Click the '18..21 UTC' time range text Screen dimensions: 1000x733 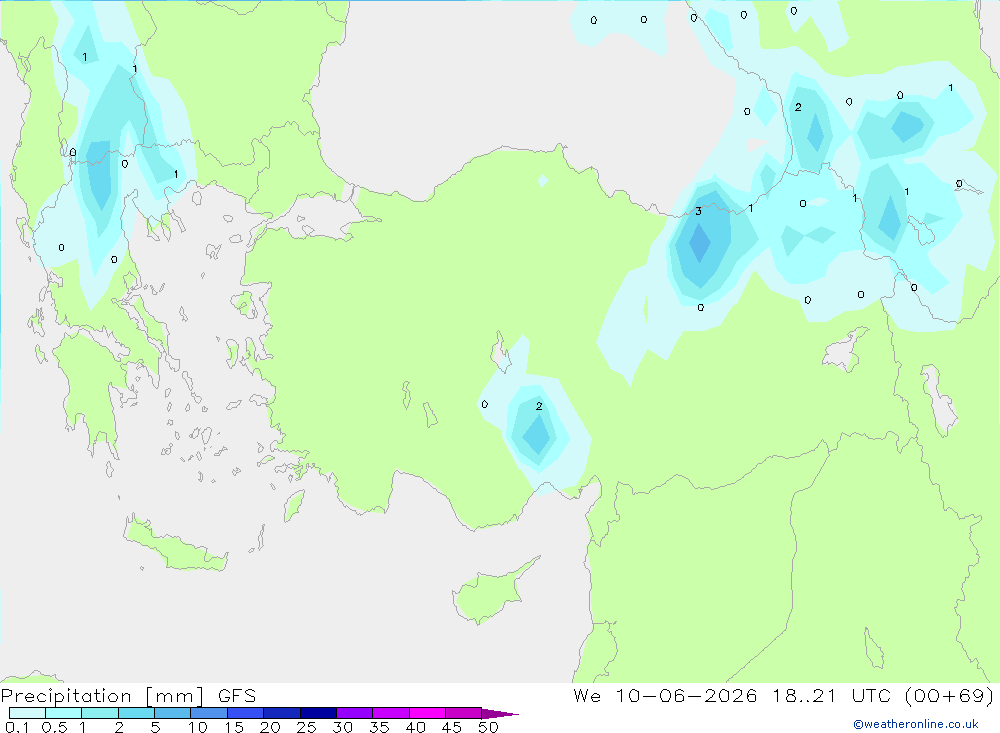tap(831, 695)
